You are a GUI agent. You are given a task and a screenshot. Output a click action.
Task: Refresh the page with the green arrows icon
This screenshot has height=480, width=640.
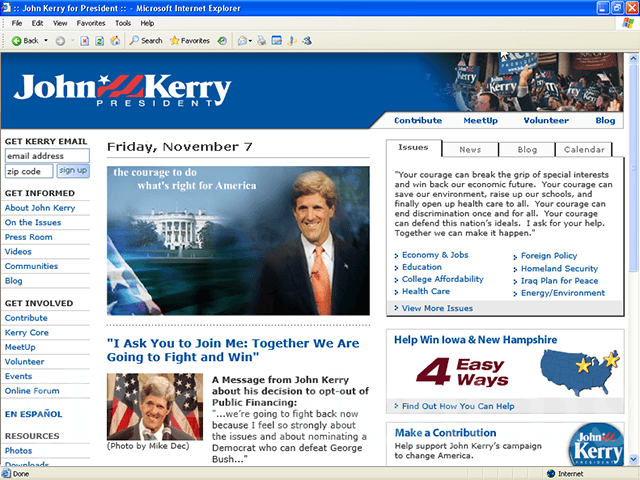[100, 41]
